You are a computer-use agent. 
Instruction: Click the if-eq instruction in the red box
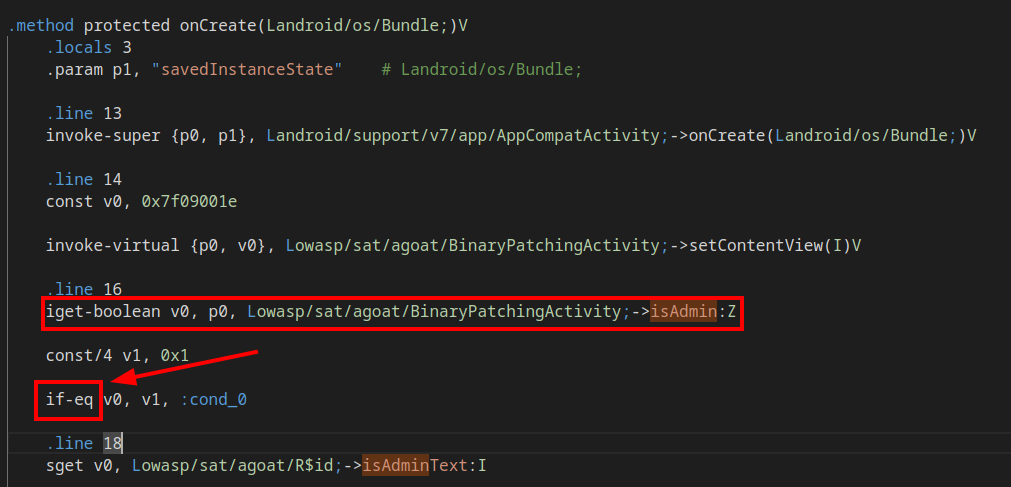point(69,400)
